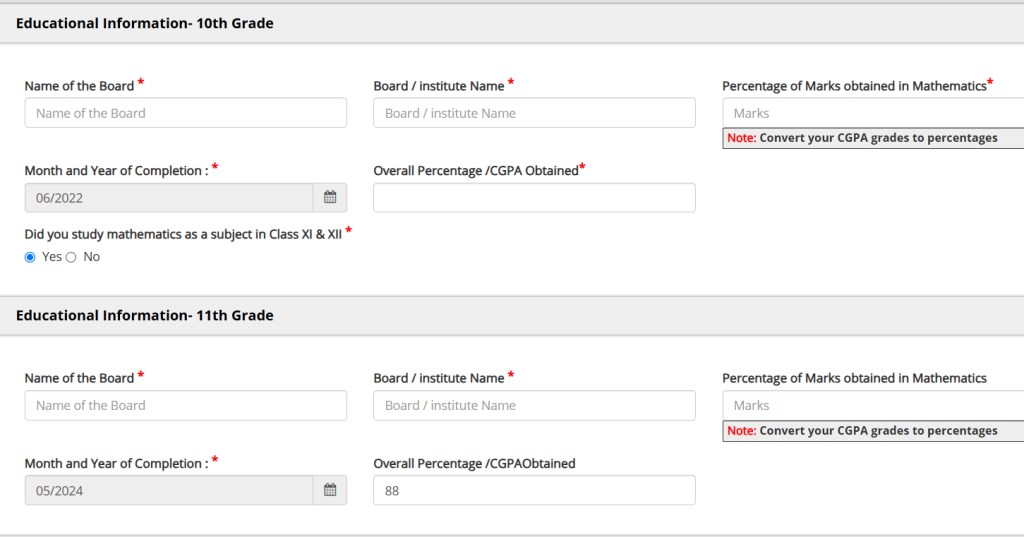Screen dimensions: 1024x537
Task: Click the Educational Information- 10th Grade header
Action: click(145, 23)
